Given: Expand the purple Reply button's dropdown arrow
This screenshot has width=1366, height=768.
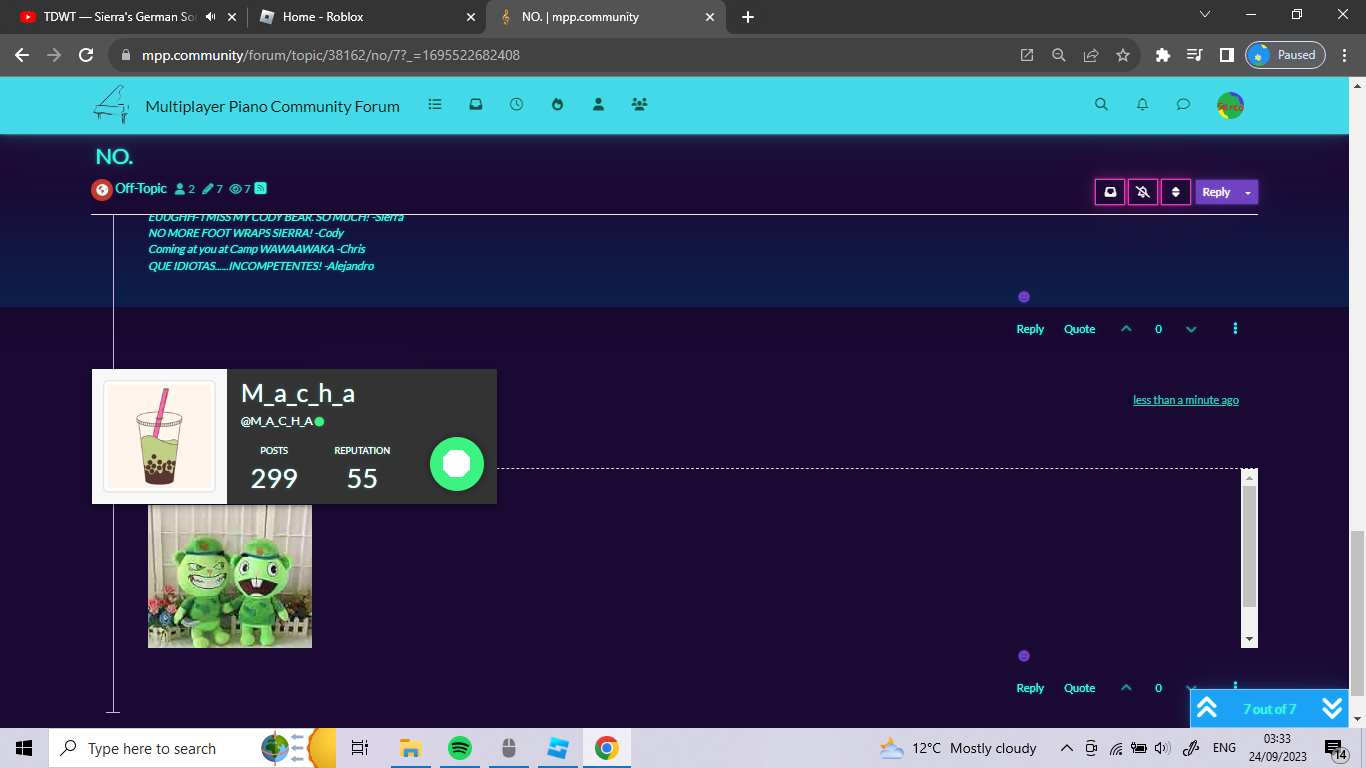Looking at the screenshot, I should pyautogui.click(x=1248, y=192).
